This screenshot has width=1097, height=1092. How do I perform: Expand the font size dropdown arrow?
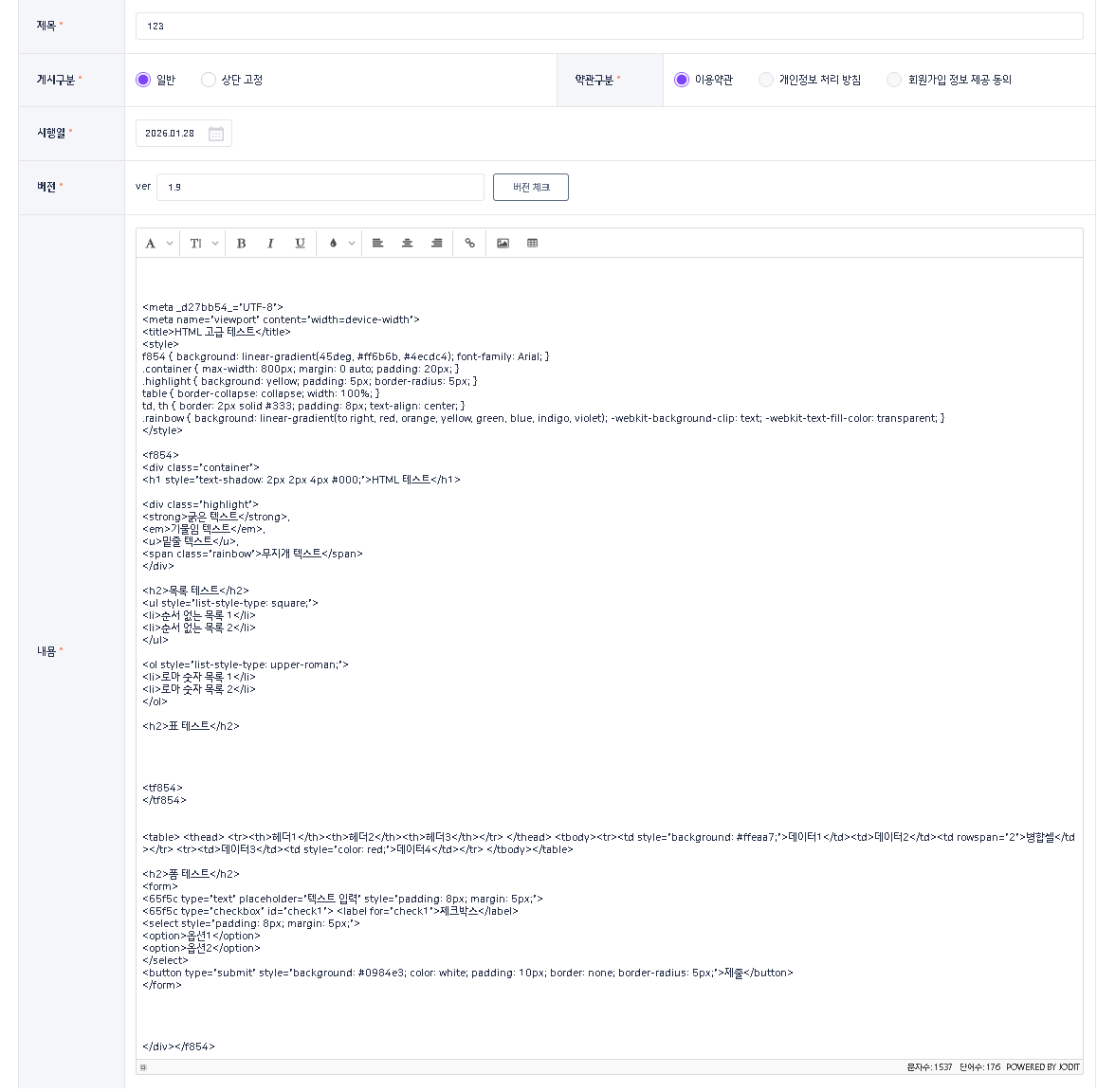coord(215,244)
